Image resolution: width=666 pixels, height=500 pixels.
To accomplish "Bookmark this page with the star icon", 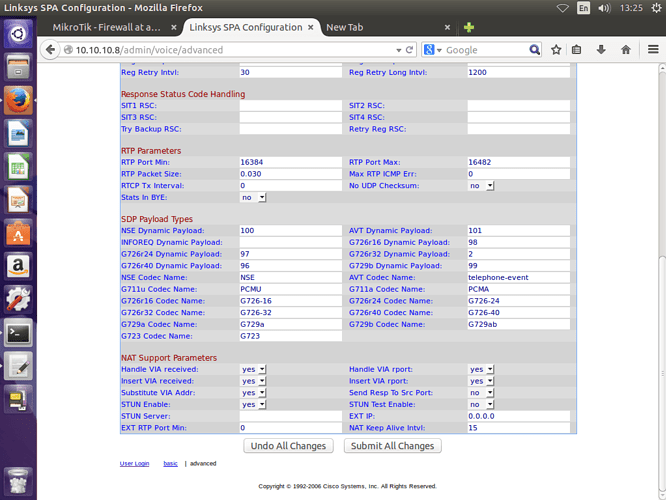I will click(x=556, y=50).
